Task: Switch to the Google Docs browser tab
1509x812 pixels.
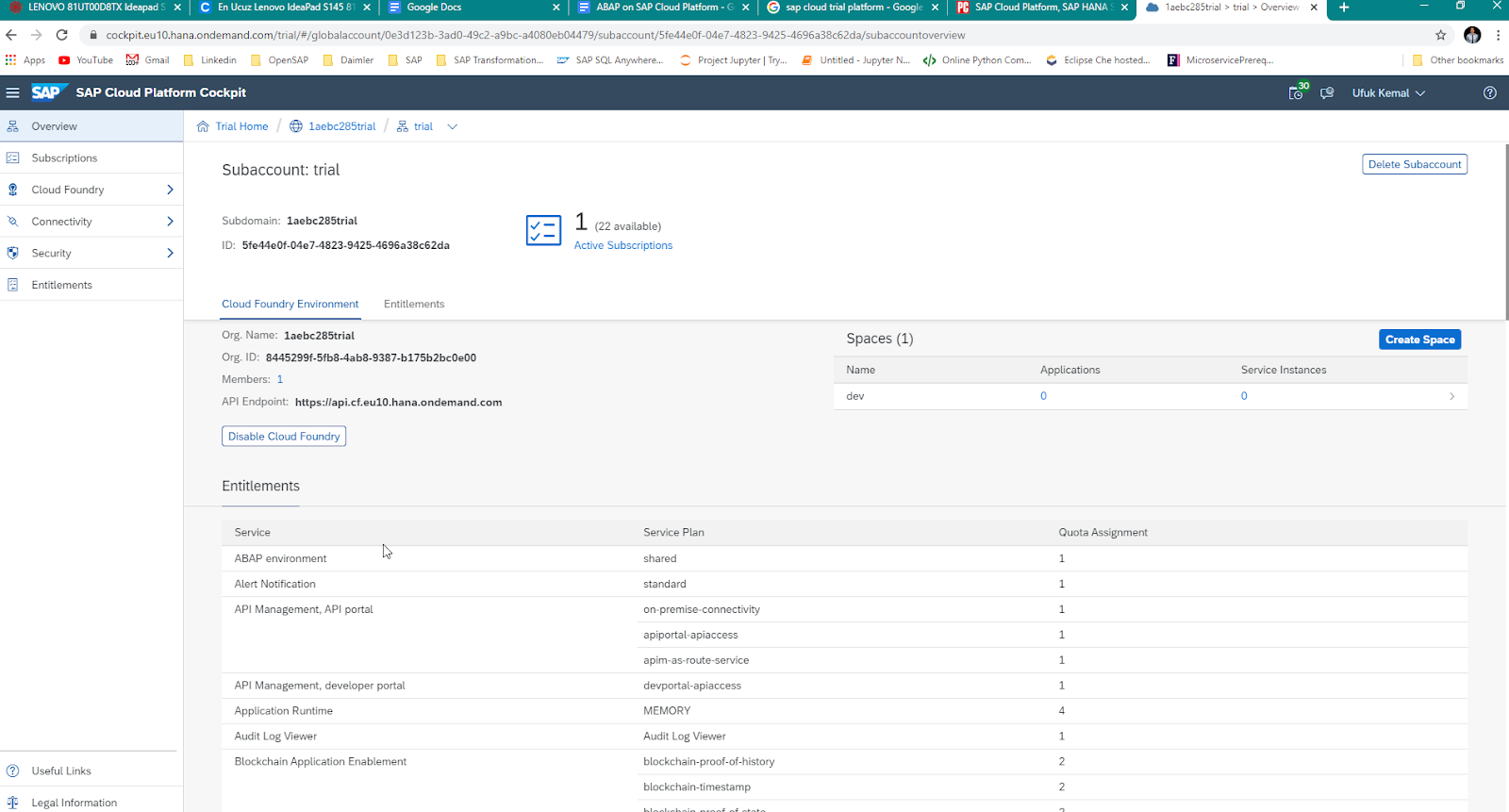Action: coord(472,8)
